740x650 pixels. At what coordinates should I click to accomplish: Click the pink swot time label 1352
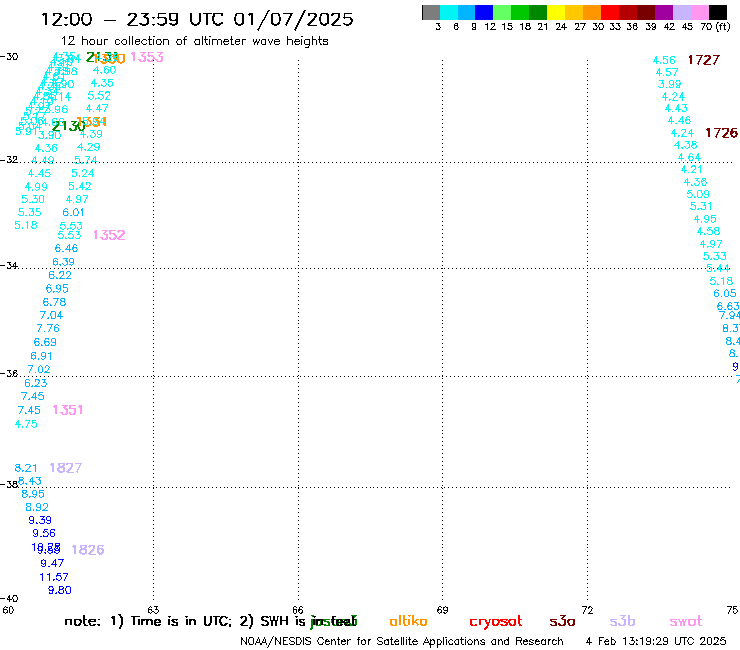109,235
